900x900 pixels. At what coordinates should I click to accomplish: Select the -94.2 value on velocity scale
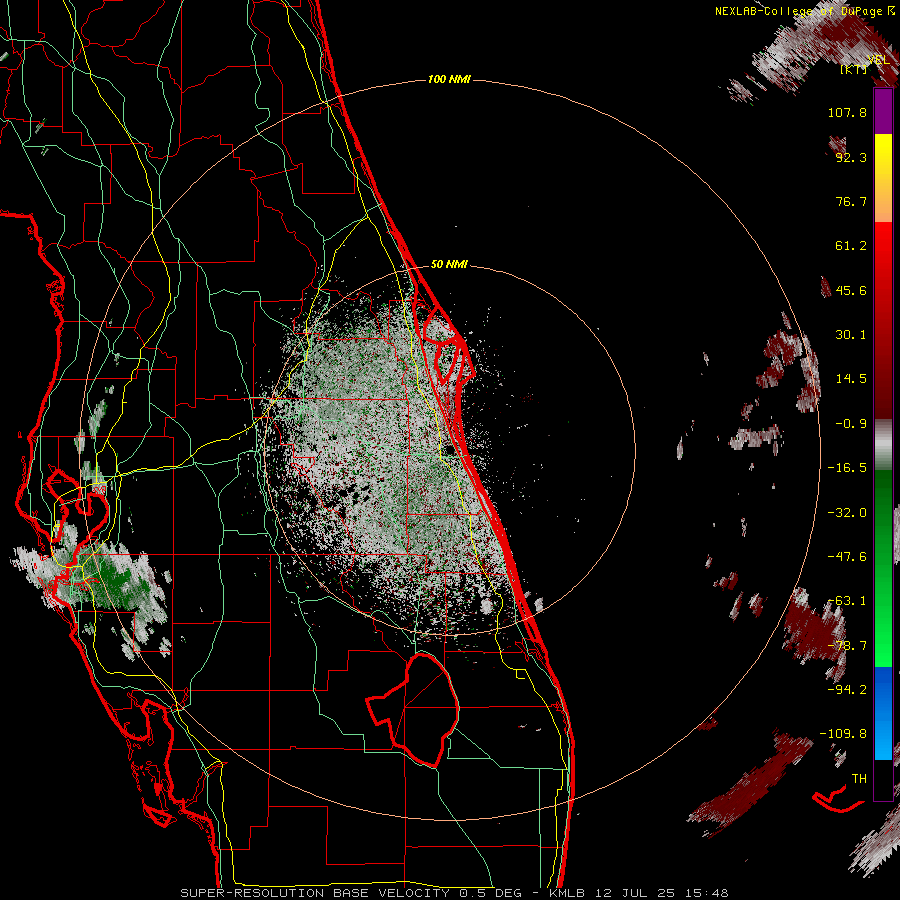(x=847, y=690)
